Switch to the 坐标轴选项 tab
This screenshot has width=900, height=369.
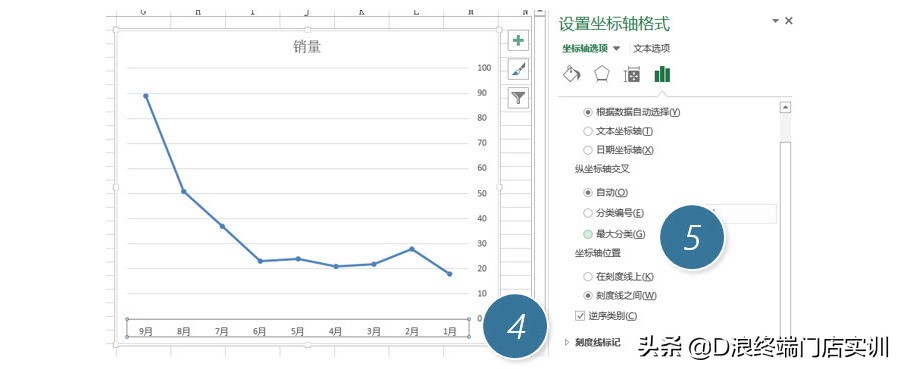pos(585,49)
